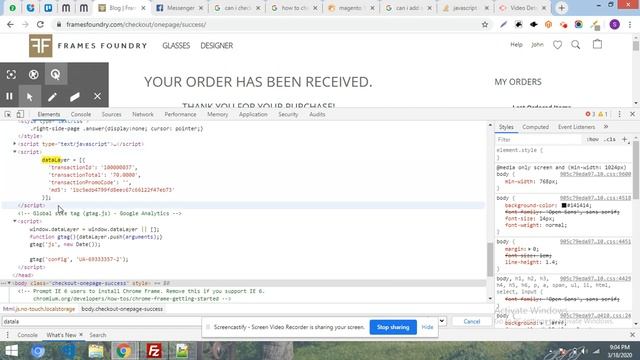Close the DevTools panel

click(632, 114)
